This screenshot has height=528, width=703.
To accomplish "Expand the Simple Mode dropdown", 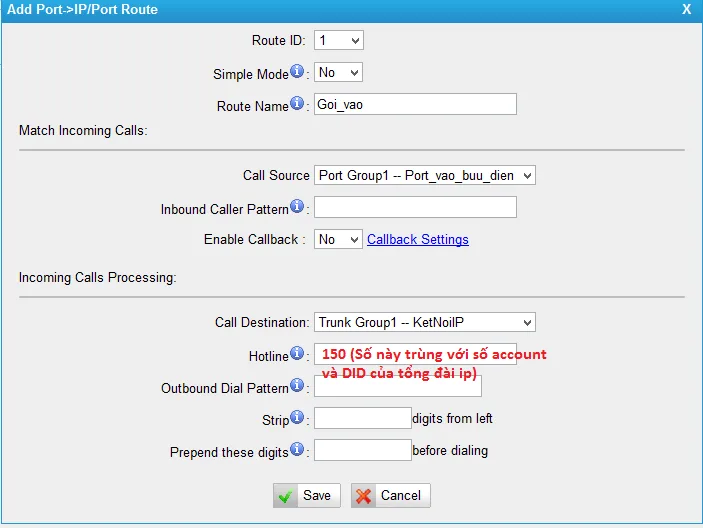I will pyautogui.click(x=338, y=73).
